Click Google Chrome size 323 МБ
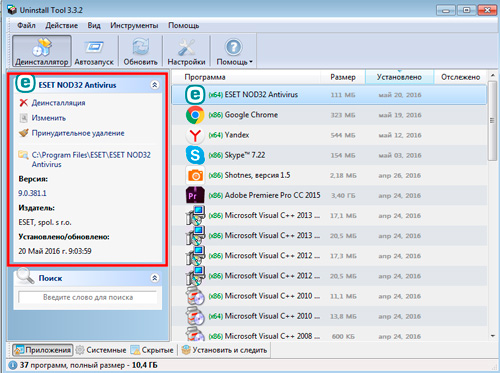 pyautogui.click(x=343, y=115)
